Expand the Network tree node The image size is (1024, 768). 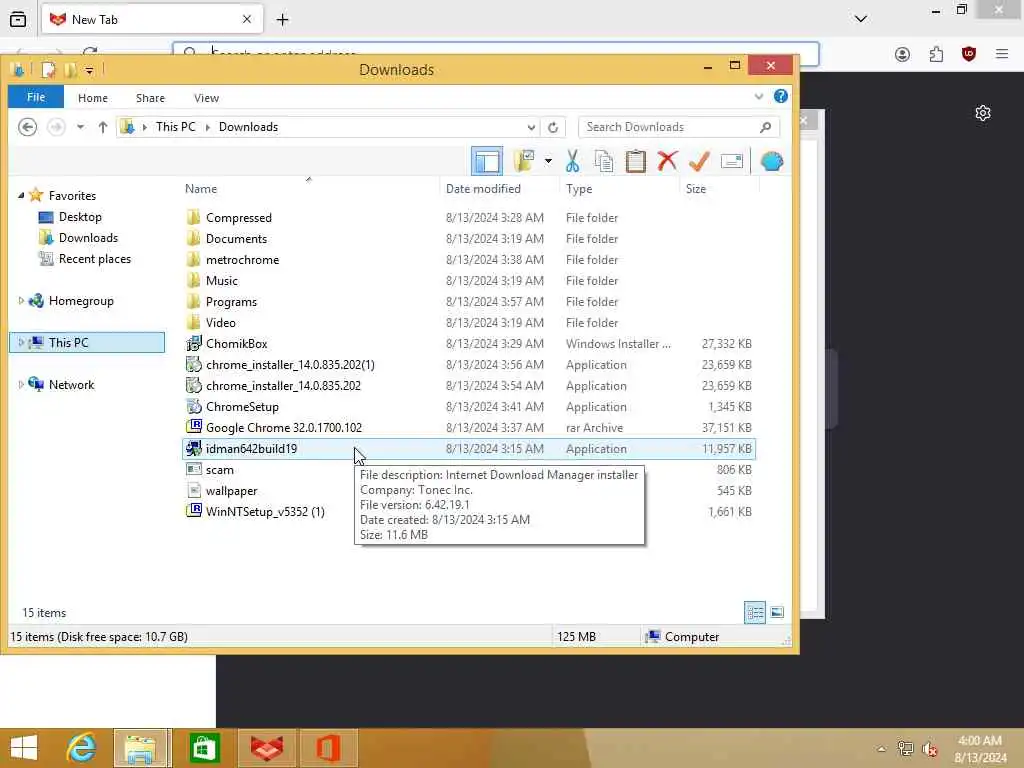point(21,385)
